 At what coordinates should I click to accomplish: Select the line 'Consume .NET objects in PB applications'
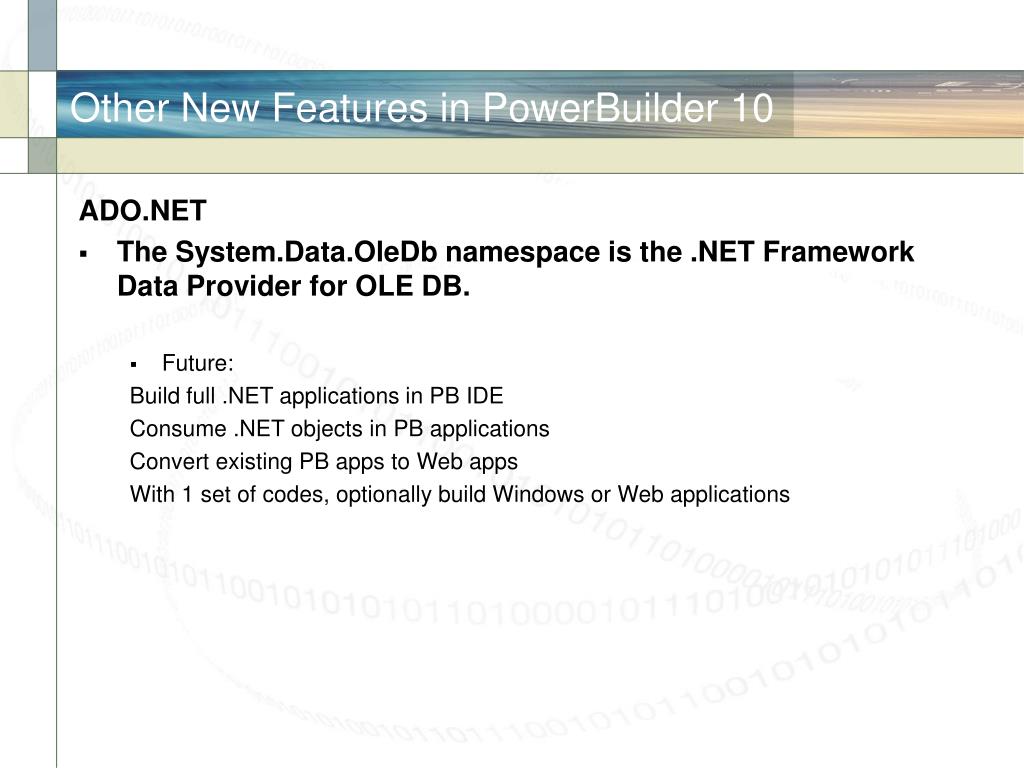(x=340, y=429)
